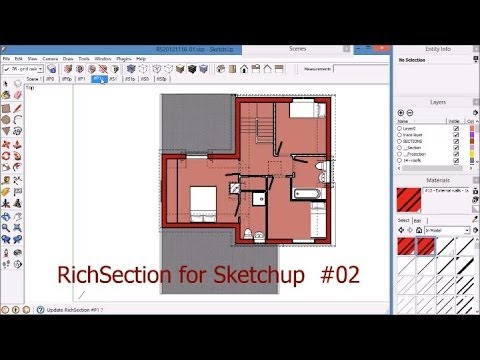Click Shaded With Textures cube icon

click(x=180, y=69)
